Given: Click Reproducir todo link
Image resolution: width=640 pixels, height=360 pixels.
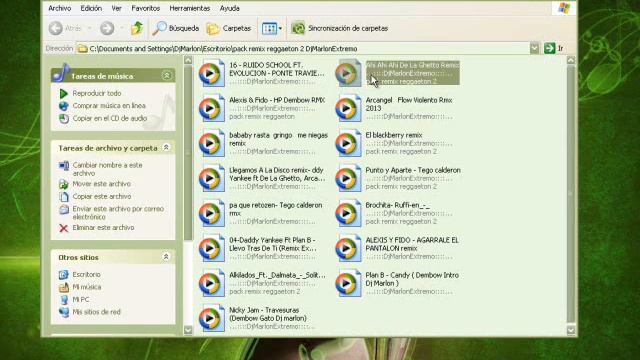Looking at the screenshot, I should (97, 93).
